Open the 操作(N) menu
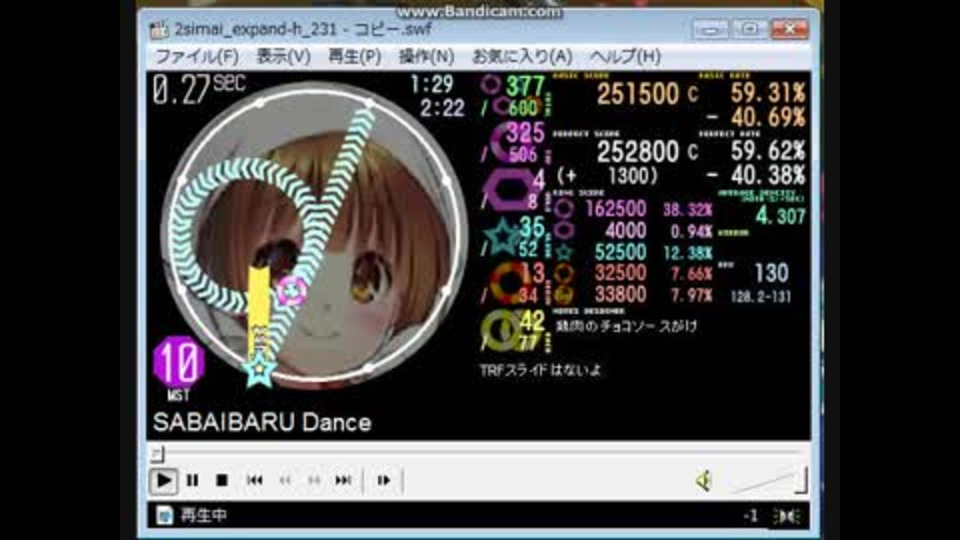Viewport: 960px width, 540px height. click(426, 57)
